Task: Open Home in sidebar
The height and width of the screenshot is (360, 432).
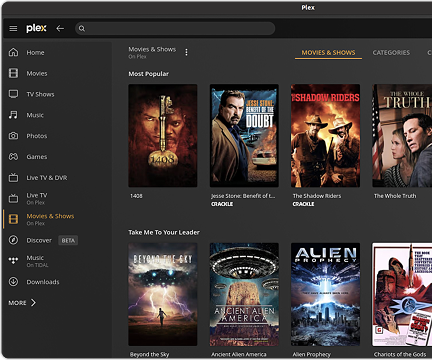Action: 35,53
